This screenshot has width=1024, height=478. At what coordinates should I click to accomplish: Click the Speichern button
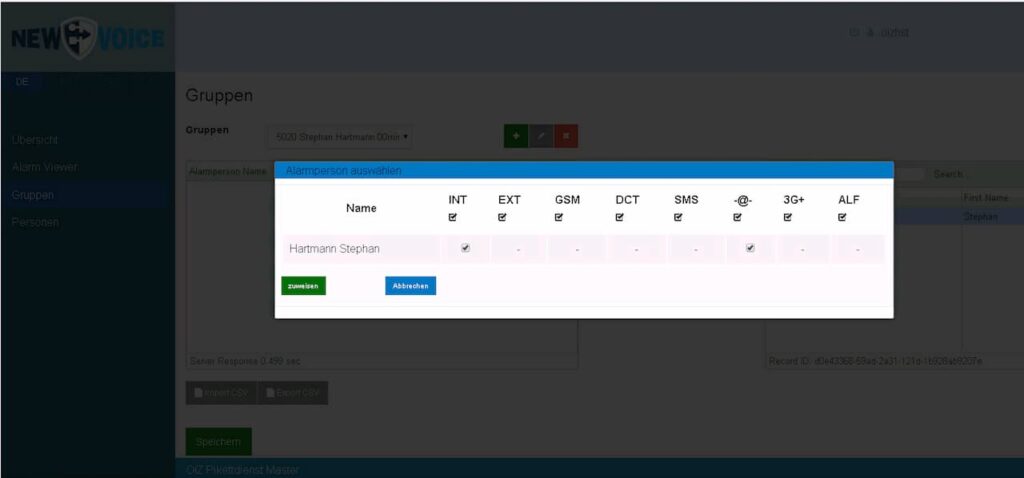pos(218,441)
